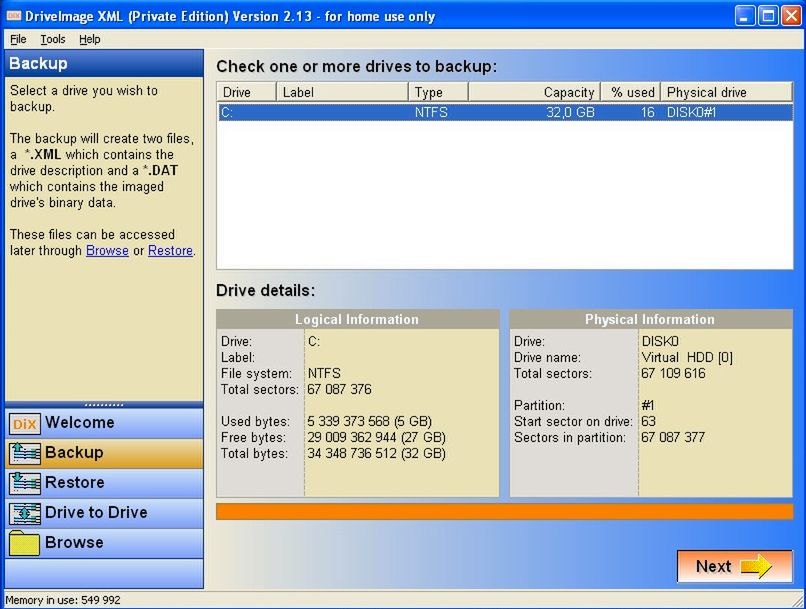This screenshot has height=609, width=806.
Task: Click the window resize grip corner
Action: [x=798, y=601]
